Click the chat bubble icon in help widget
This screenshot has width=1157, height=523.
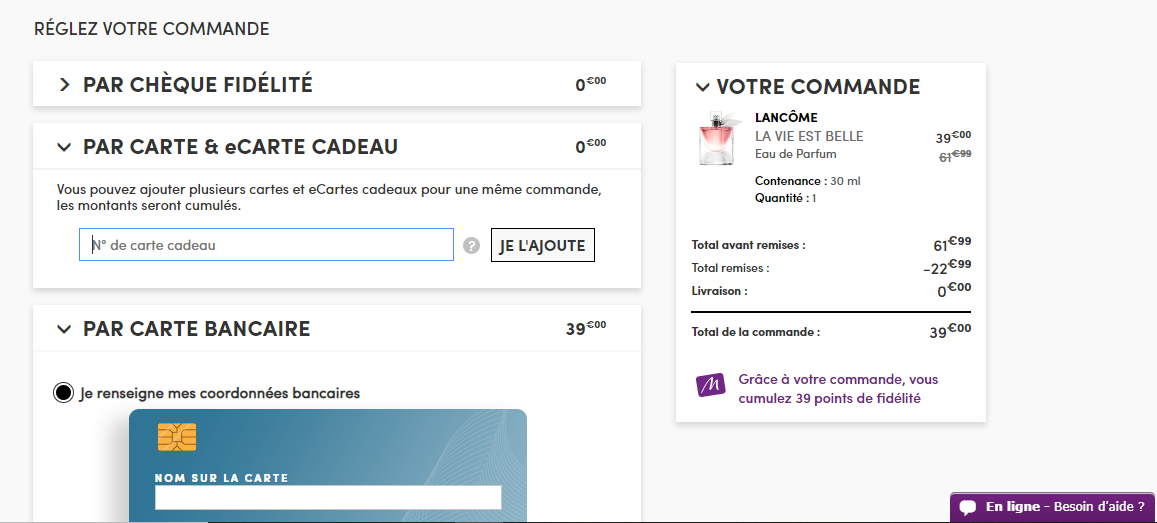pyautogui.click(x=967, y=508)
